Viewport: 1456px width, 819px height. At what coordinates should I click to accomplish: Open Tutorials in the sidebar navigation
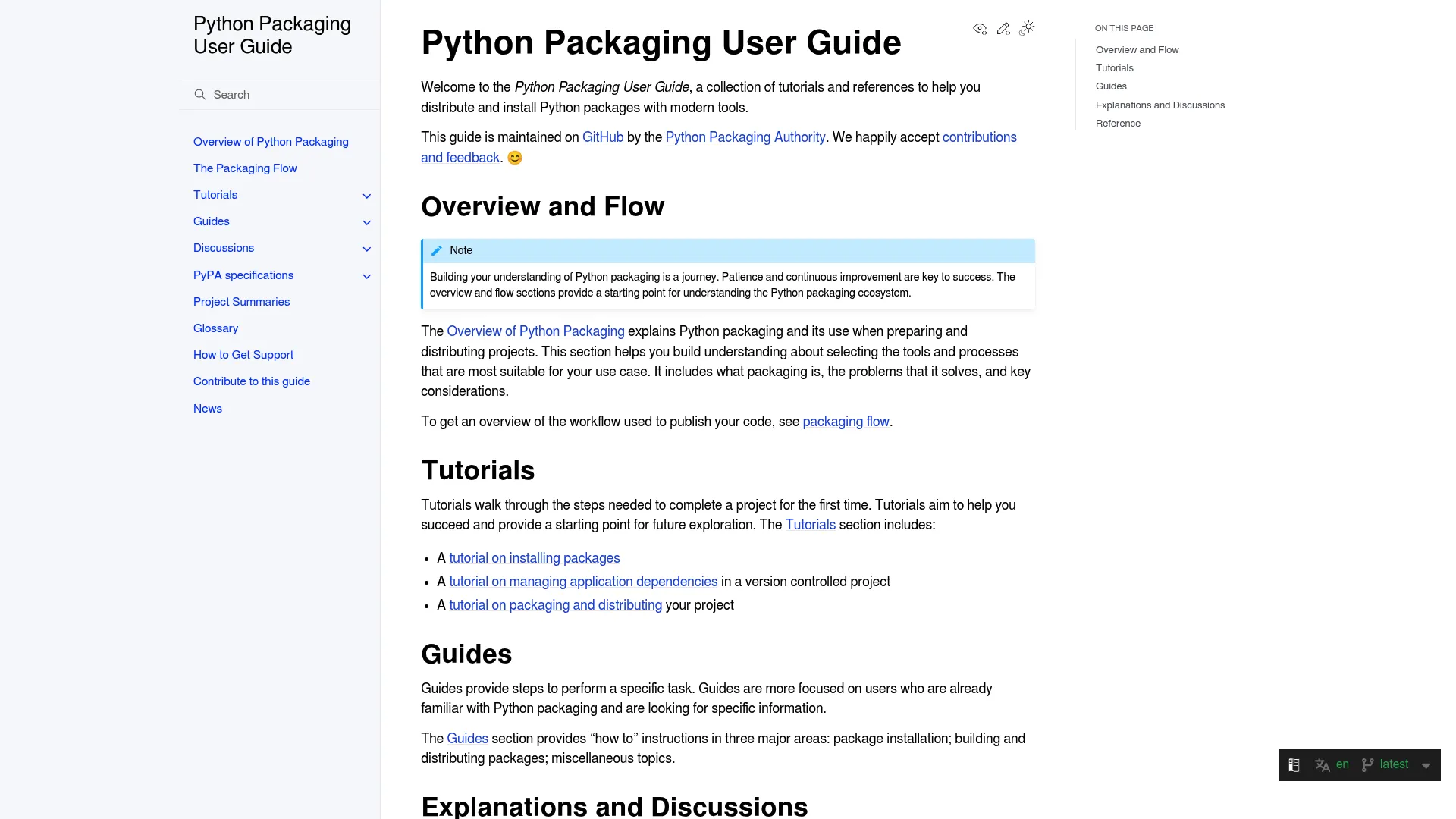tap(215, 195)
